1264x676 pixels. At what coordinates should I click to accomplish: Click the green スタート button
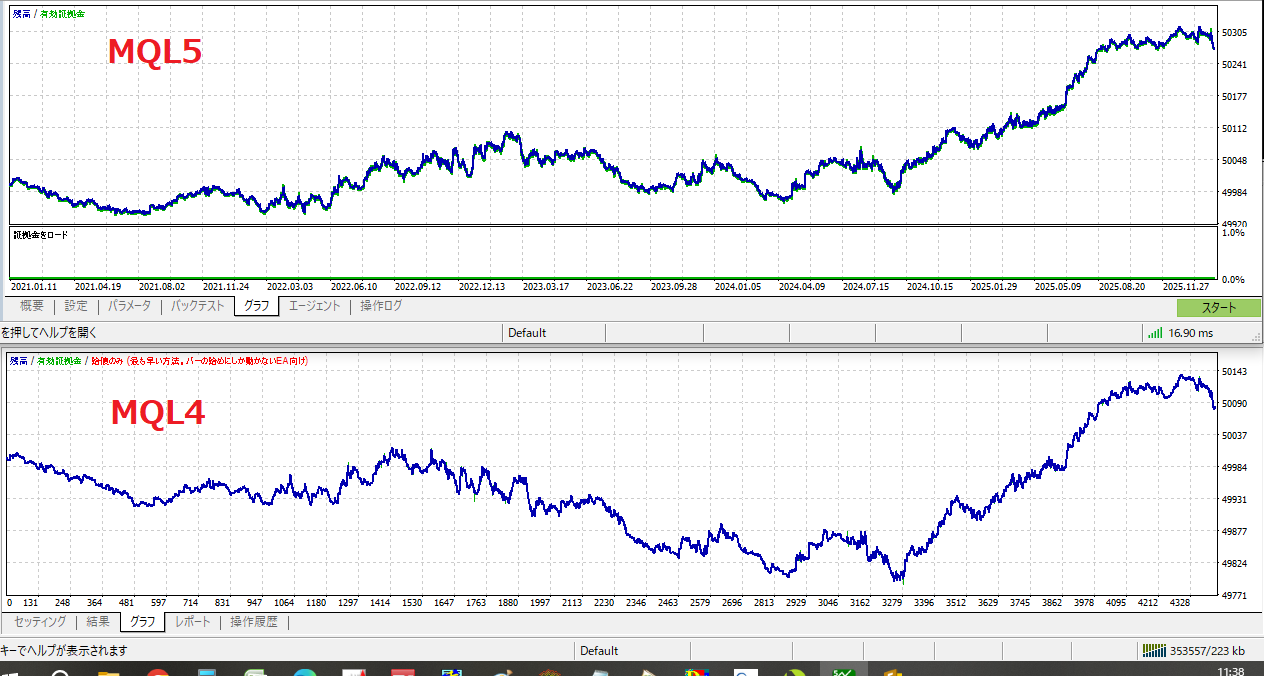[x=1218, y=308]
